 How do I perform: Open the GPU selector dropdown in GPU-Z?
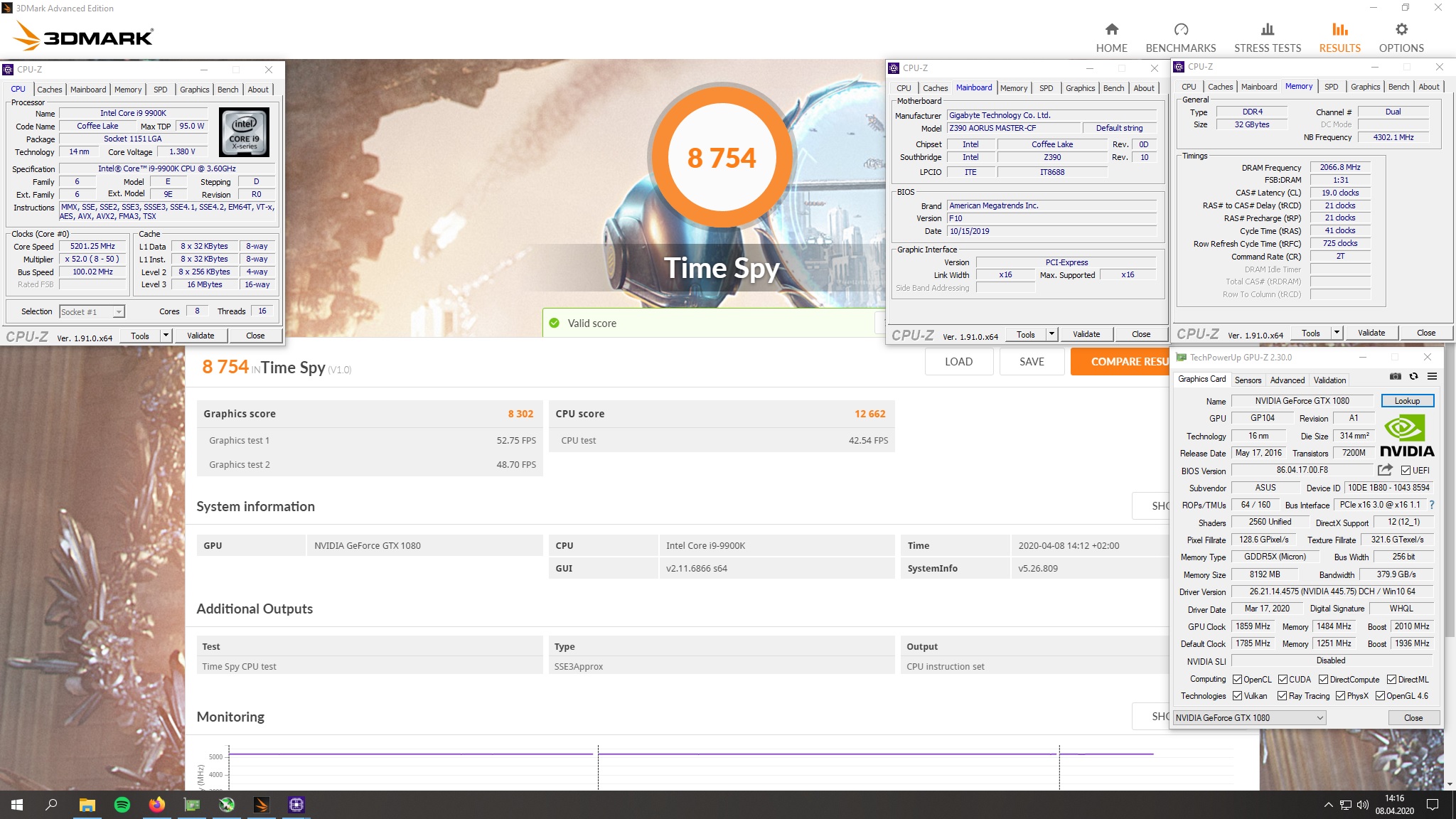pyautogui.click(x=1249, y=717)
